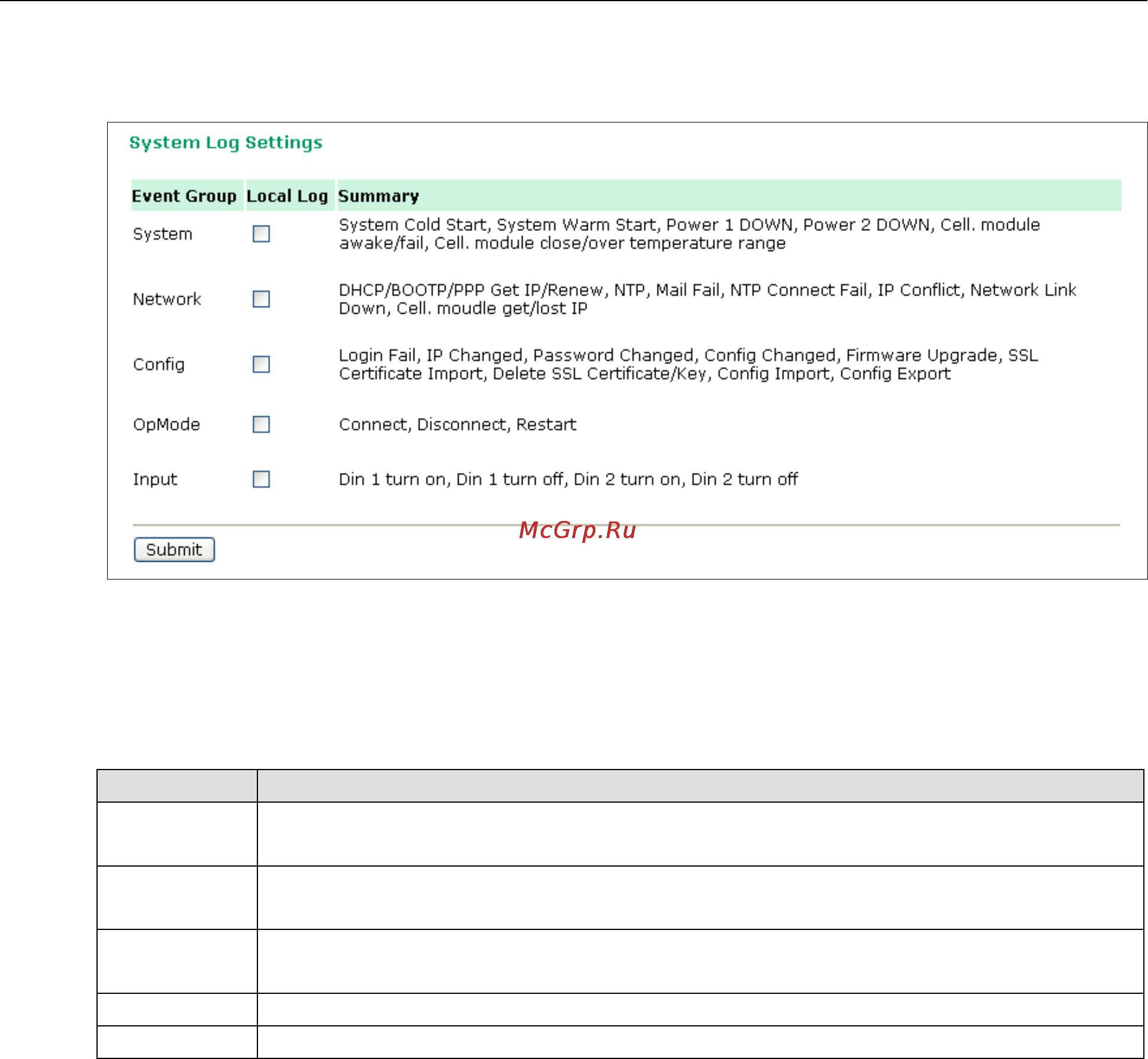The image size is (1148, 1059).
Task: Click the 'Event Group' column header
Action: tap(187, 195)
